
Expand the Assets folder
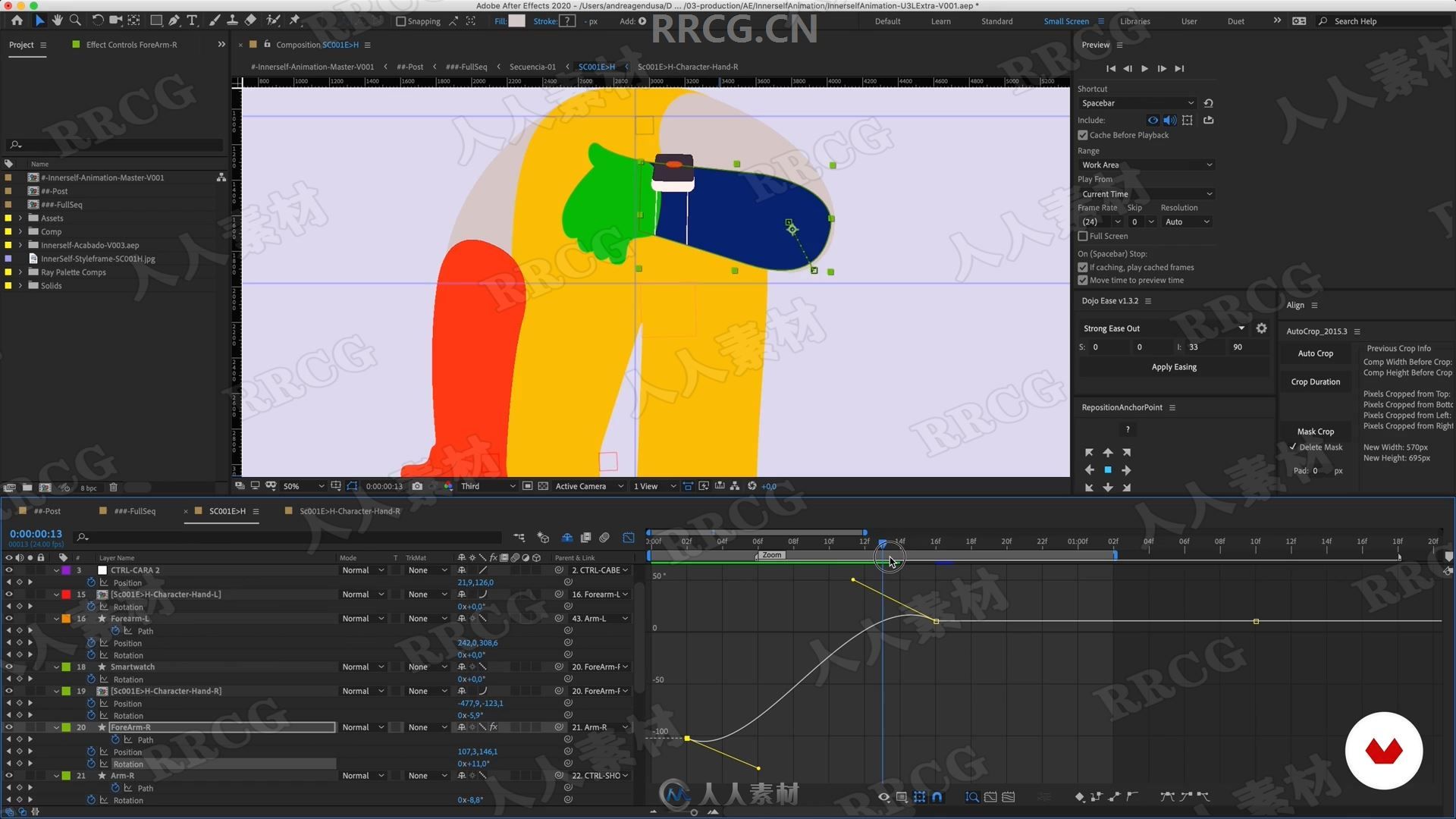coord(20,218)
